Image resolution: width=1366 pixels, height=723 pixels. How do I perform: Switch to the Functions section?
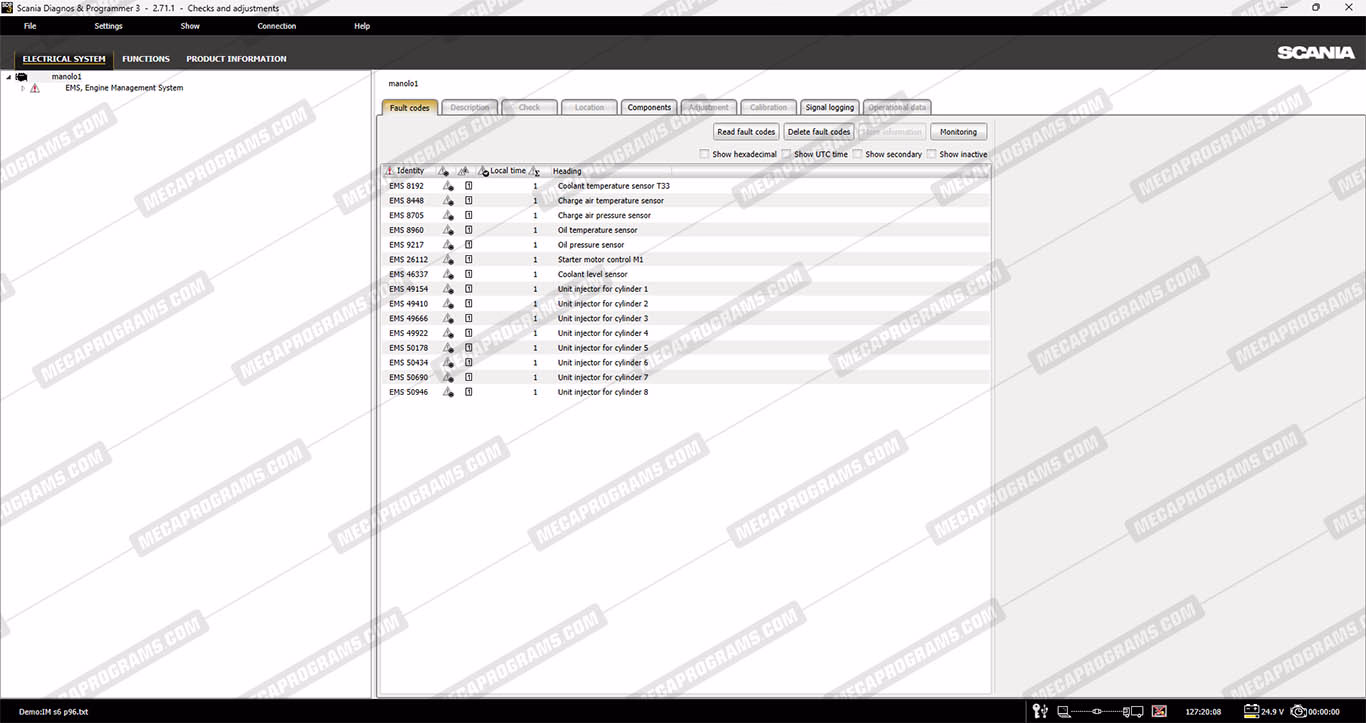click(x=146, y=59)
